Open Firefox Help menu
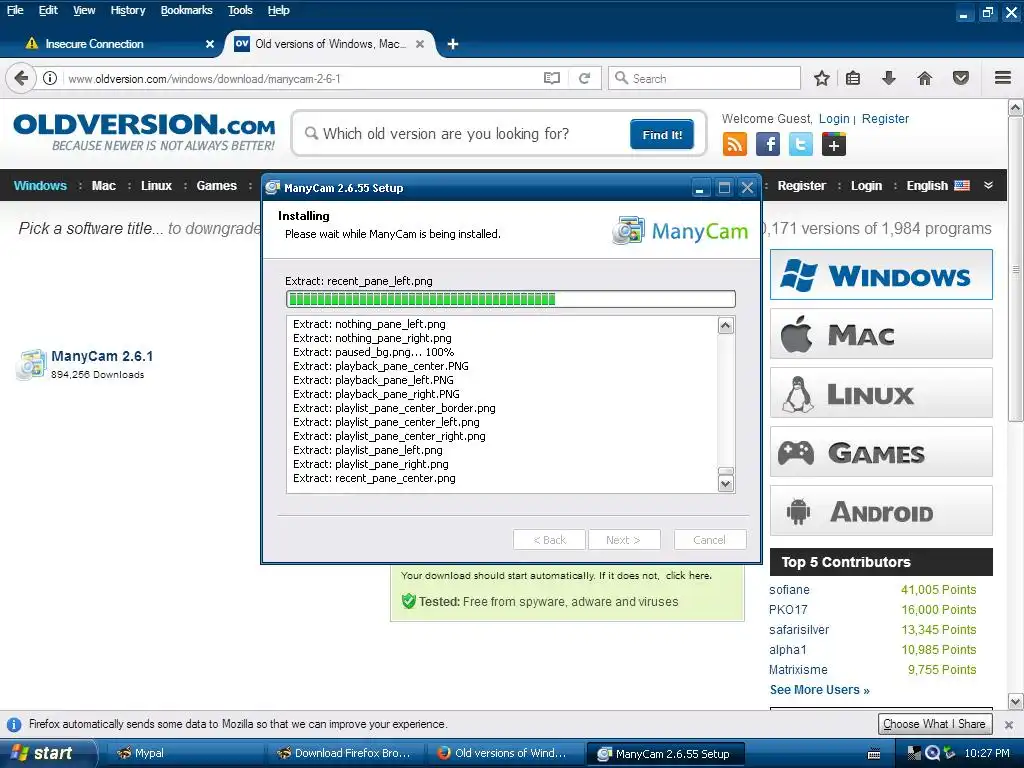 [279, 10]
